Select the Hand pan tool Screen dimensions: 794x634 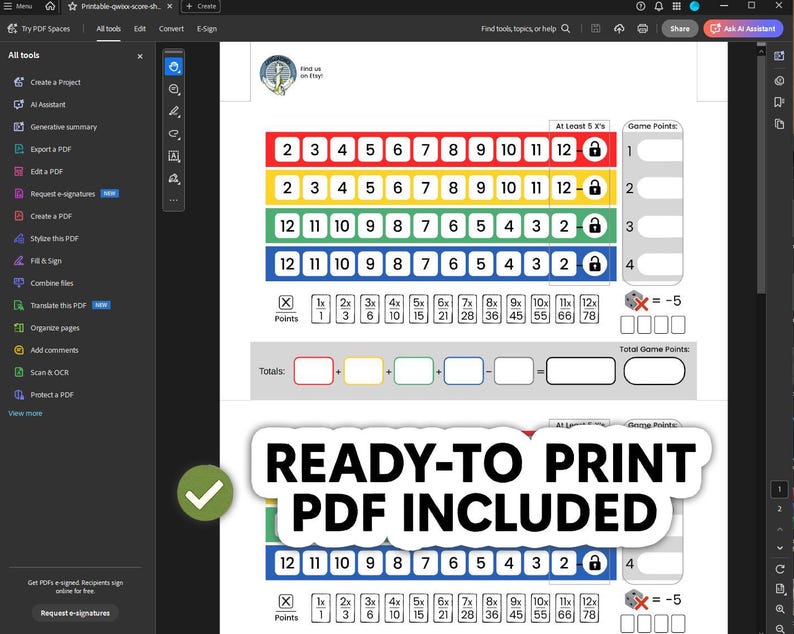tap(174, 66)
